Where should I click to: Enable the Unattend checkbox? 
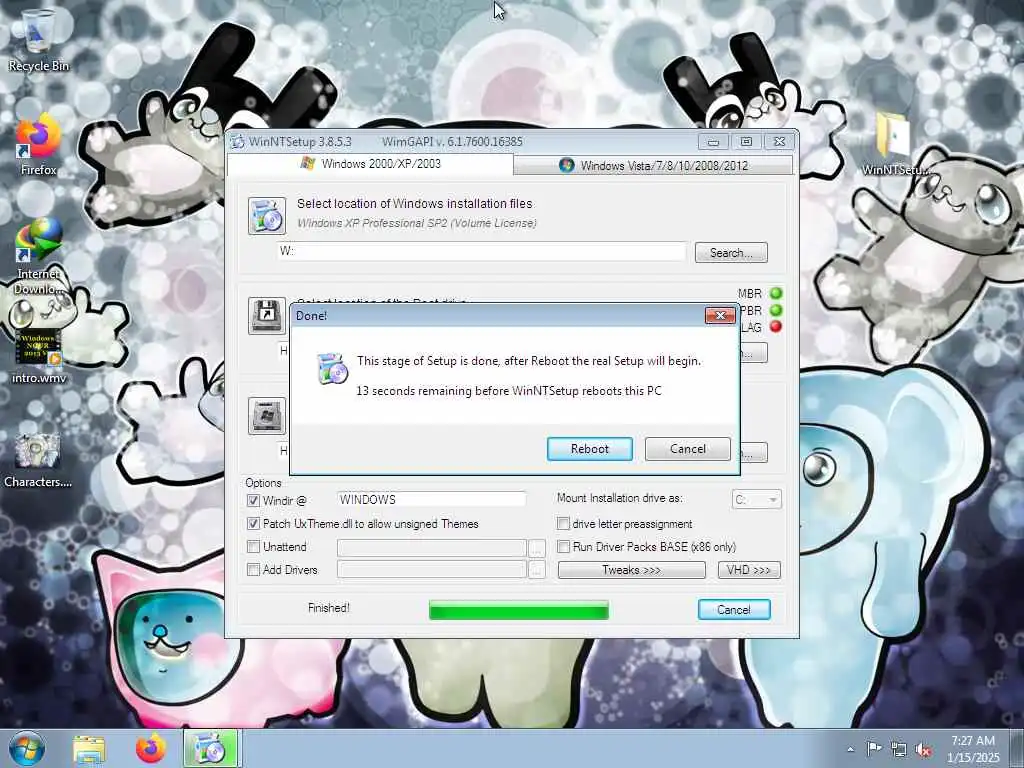click(253, 547)
